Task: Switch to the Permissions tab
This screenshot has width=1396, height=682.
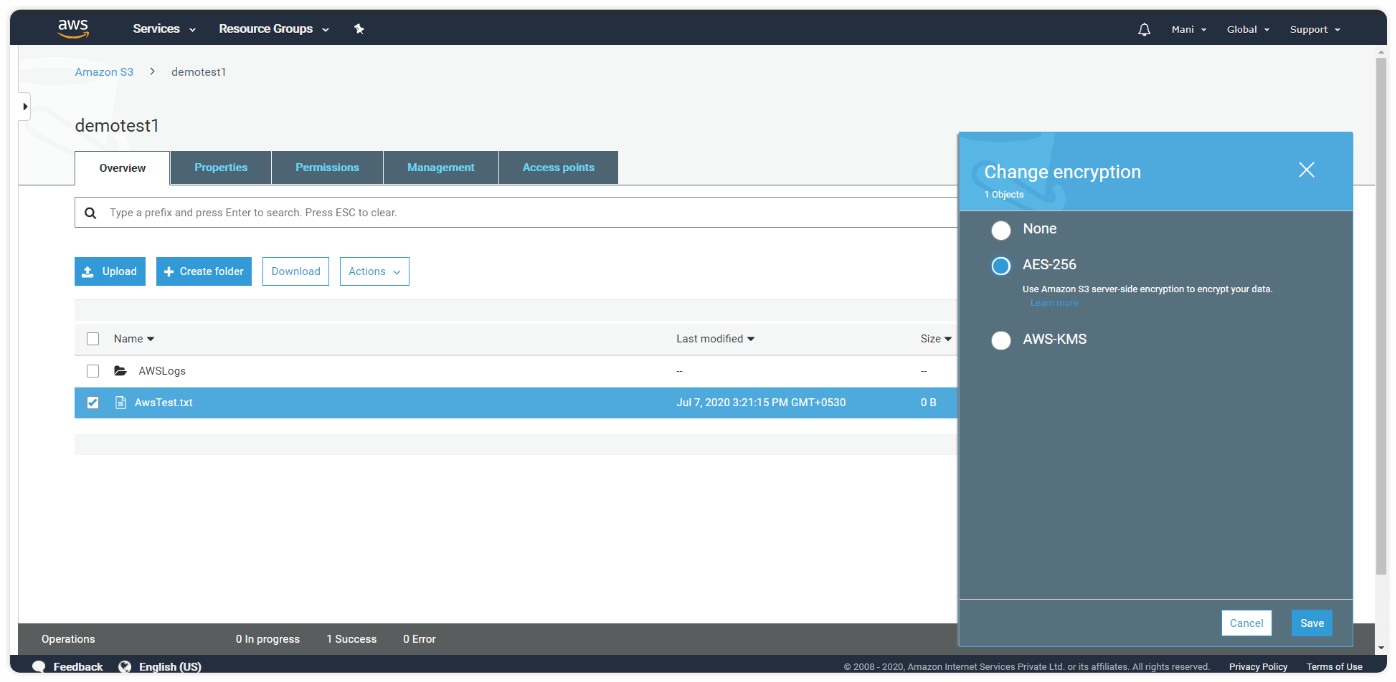Action: (x=327, y=167)
